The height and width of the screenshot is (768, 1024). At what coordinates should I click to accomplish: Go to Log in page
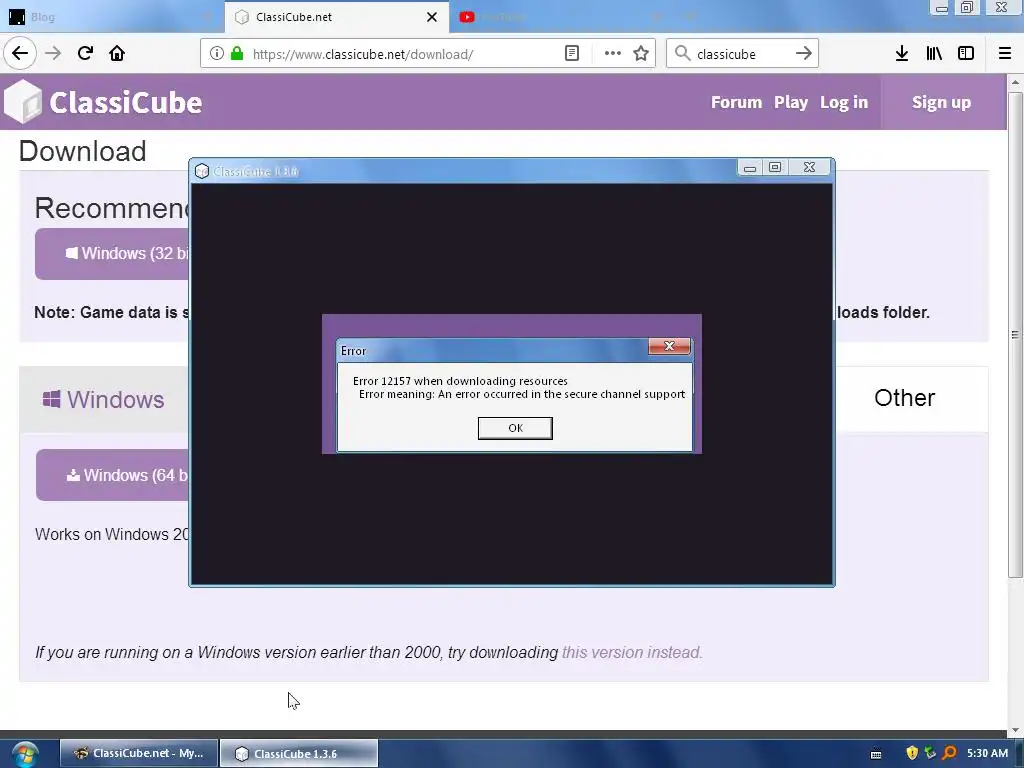tap(844, 103)
